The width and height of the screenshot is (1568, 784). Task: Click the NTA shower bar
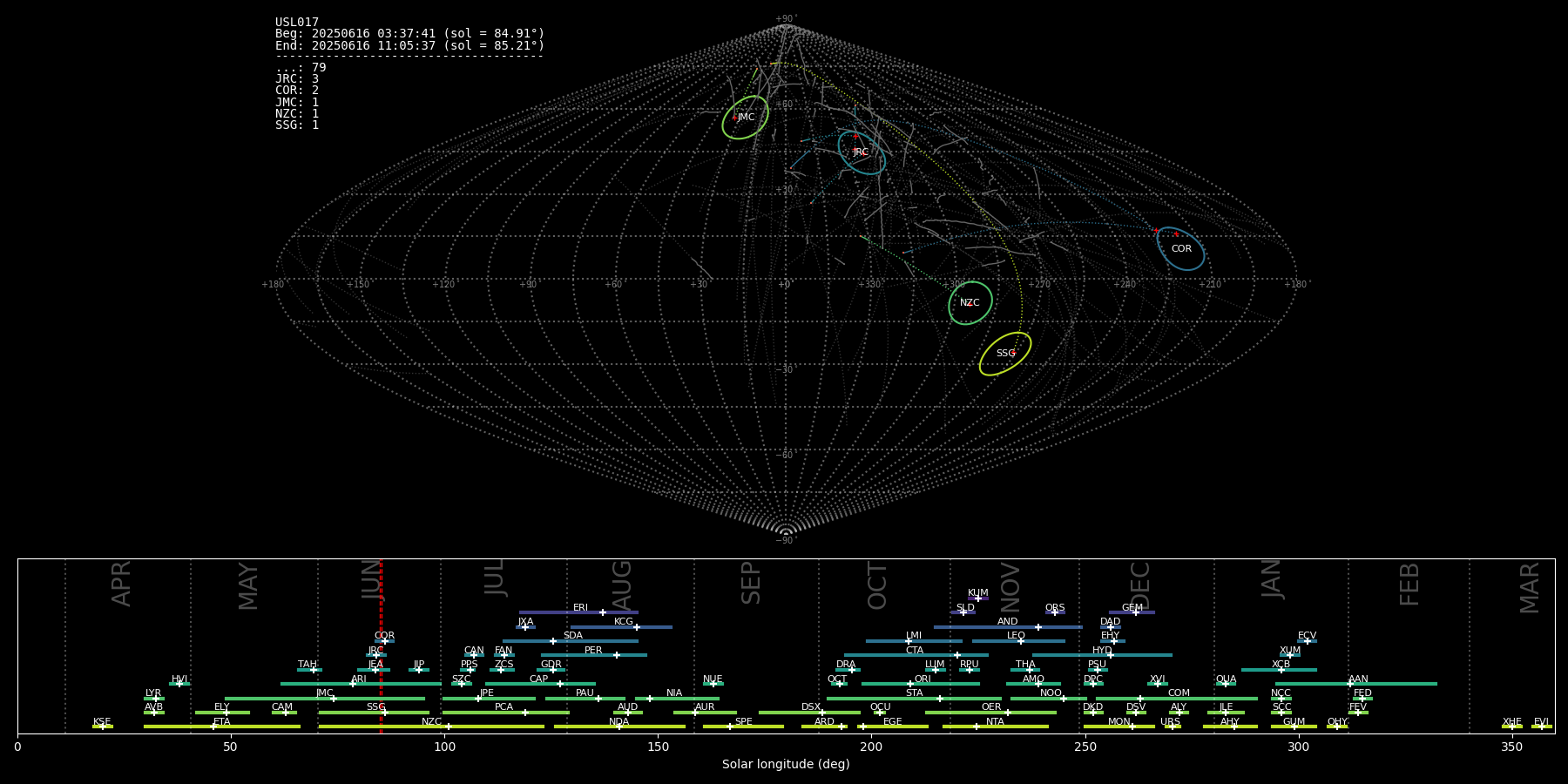pos(995,727)
